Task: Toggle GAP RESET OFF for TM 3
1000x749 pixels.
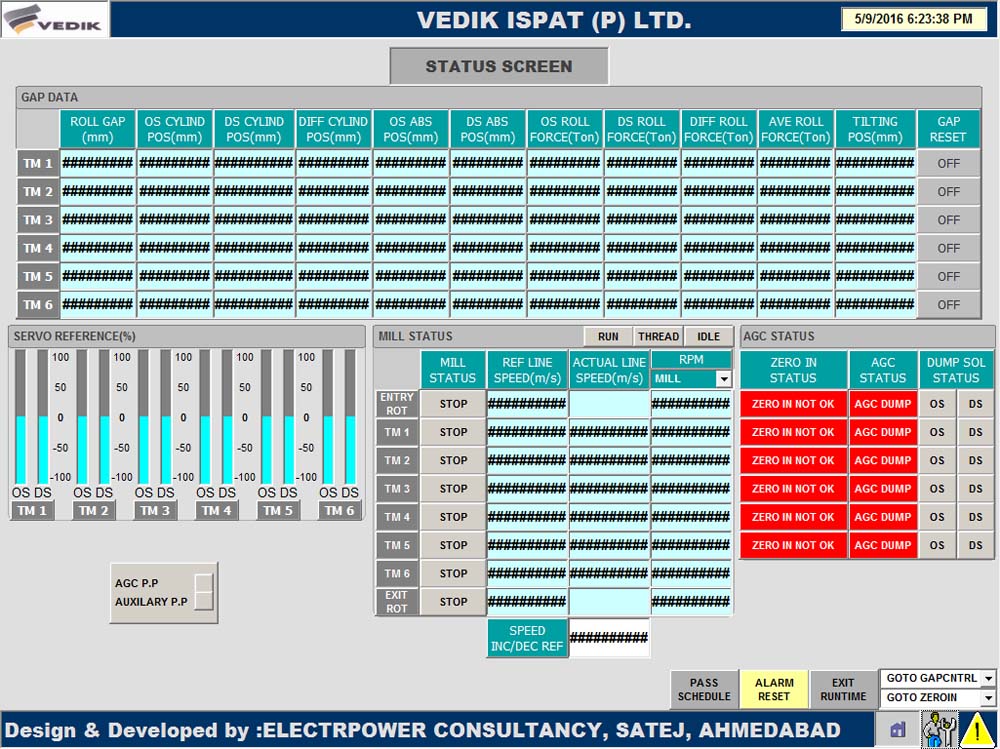Action: [948, 220]
